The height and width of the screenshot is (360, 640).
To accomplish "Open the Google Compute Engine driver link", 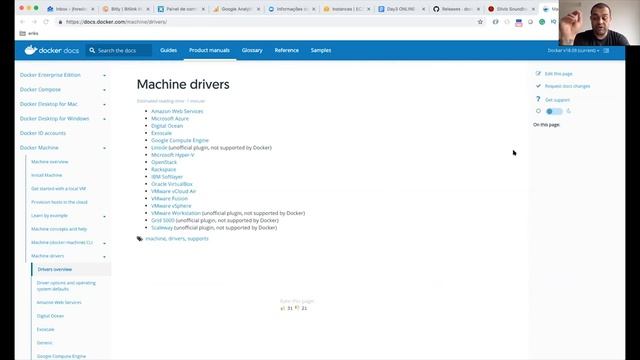I will click(x=180, y=140).
